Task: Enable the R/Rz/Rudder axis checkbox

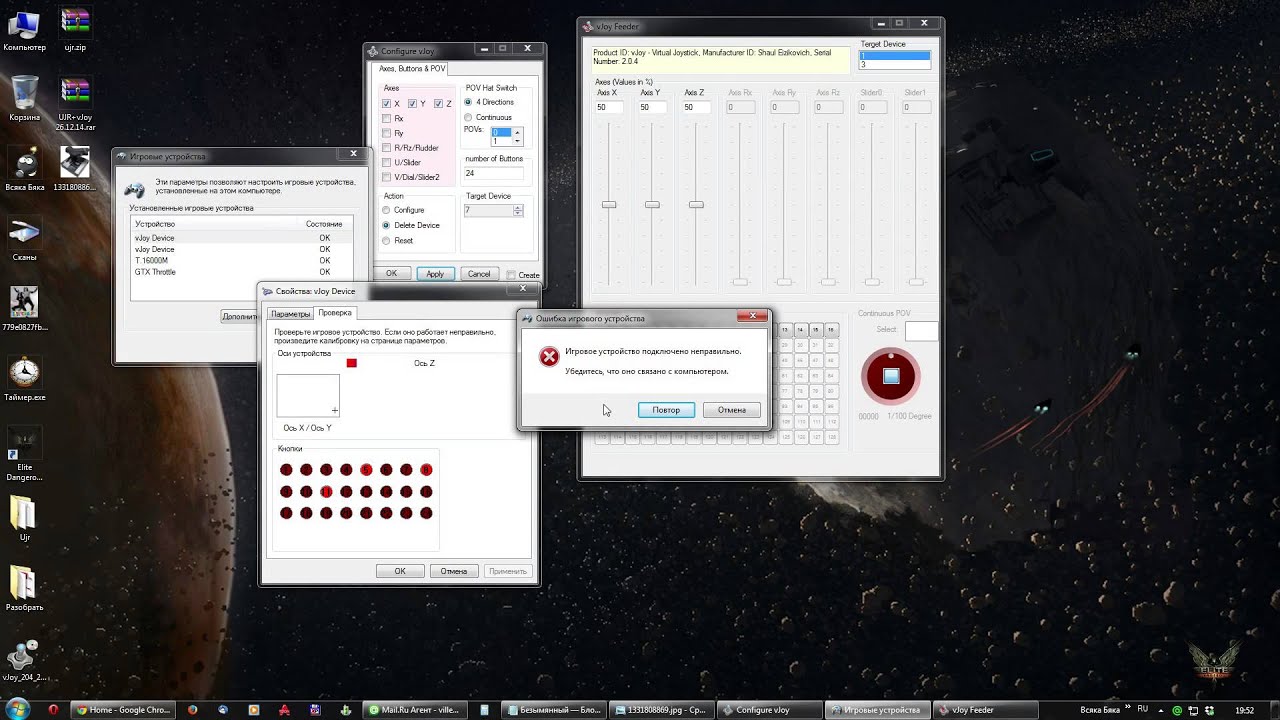Action: pyautogui.click(x=387, y=148)
